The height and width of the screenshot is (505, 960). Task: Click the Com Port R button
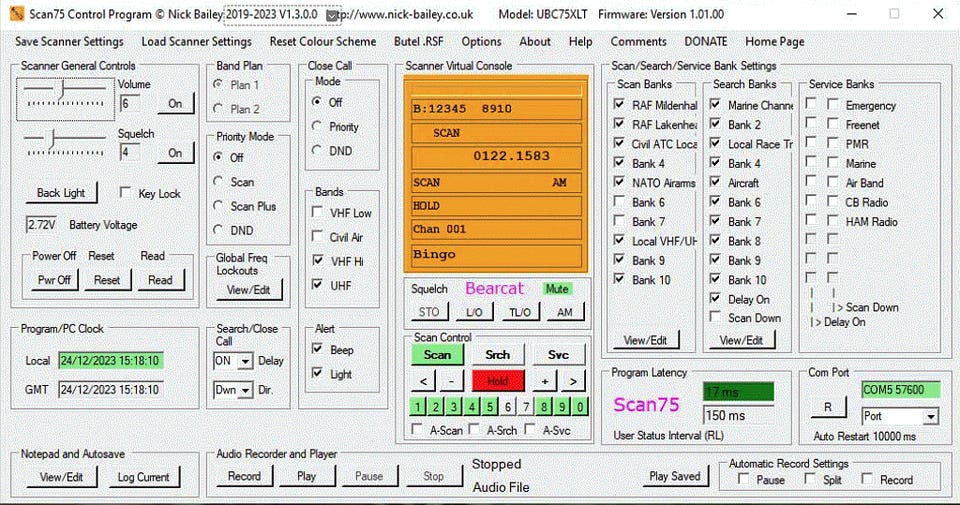(828, 407)
